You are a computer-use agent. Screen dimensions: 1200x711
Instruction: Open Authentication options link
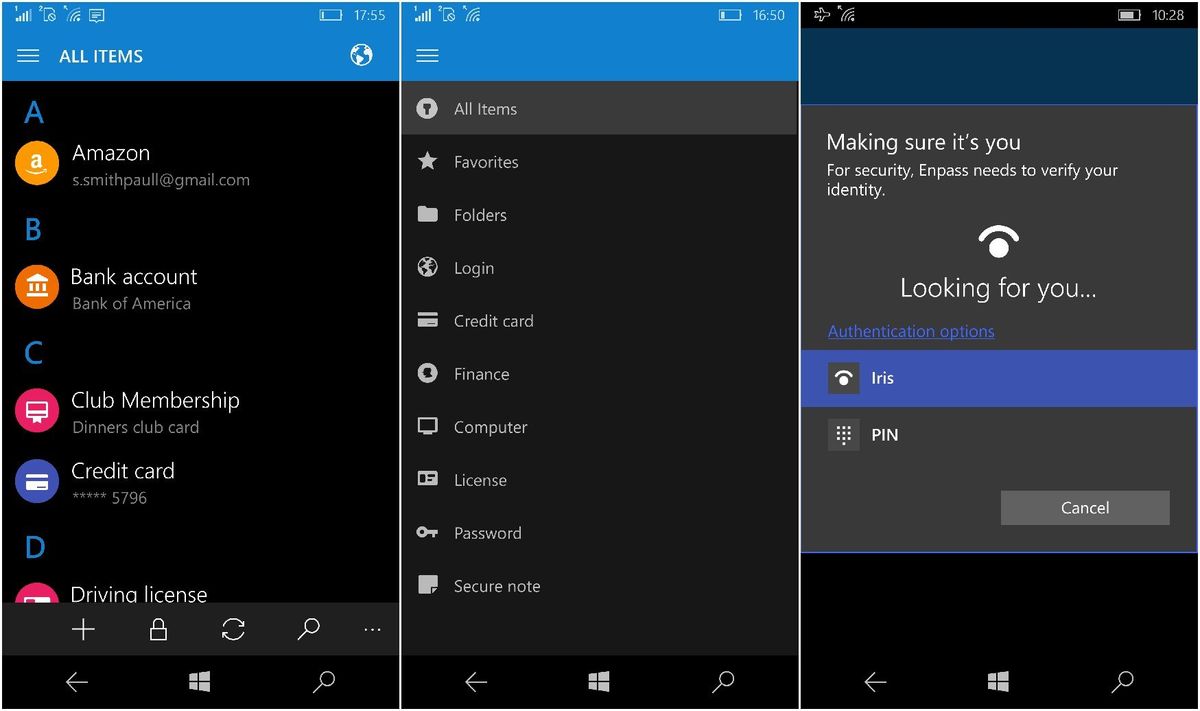911,331
